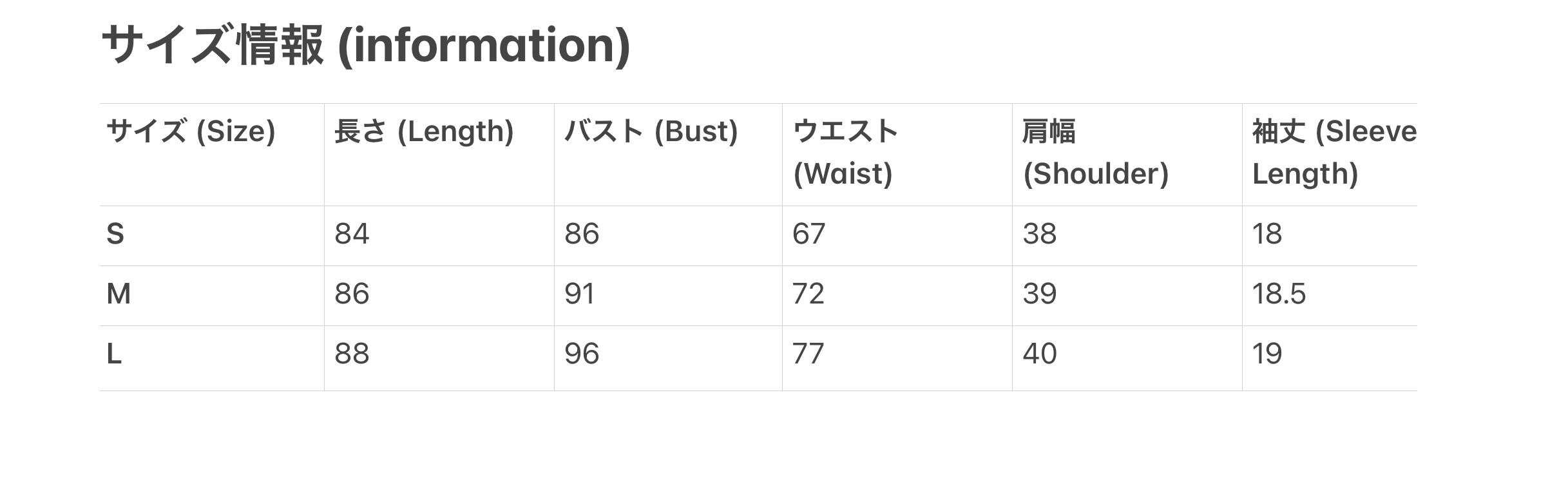This screenshot has height=482, width=1568.
Task: Click the 袖丈 (Sleeve Length) column header
Action: [1334, 153]
